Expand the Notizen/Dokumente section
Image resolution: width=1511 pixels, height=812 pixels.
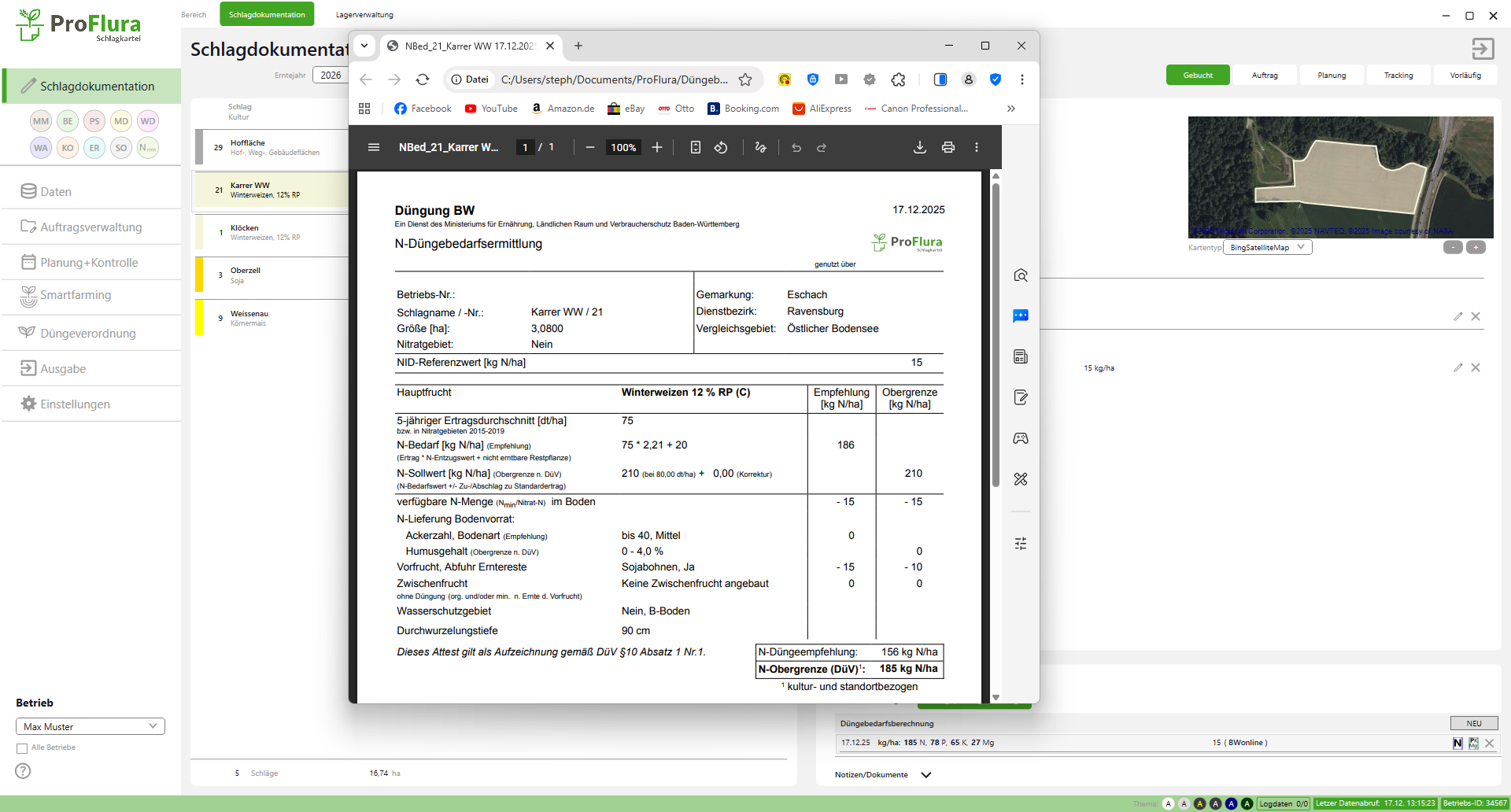pos(926,775)
